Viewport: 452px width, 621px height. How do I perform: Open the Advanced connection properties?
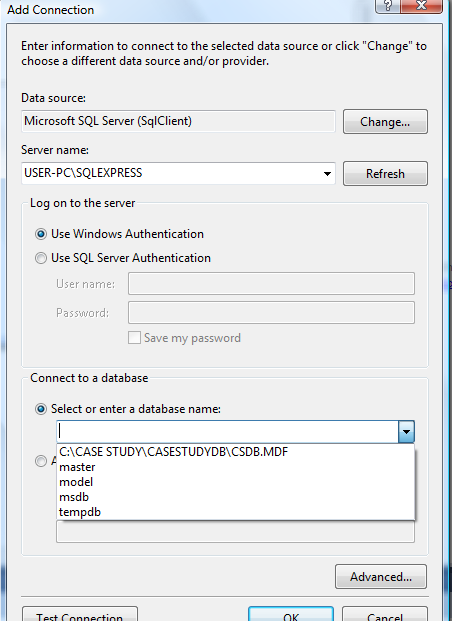point(381,577)
